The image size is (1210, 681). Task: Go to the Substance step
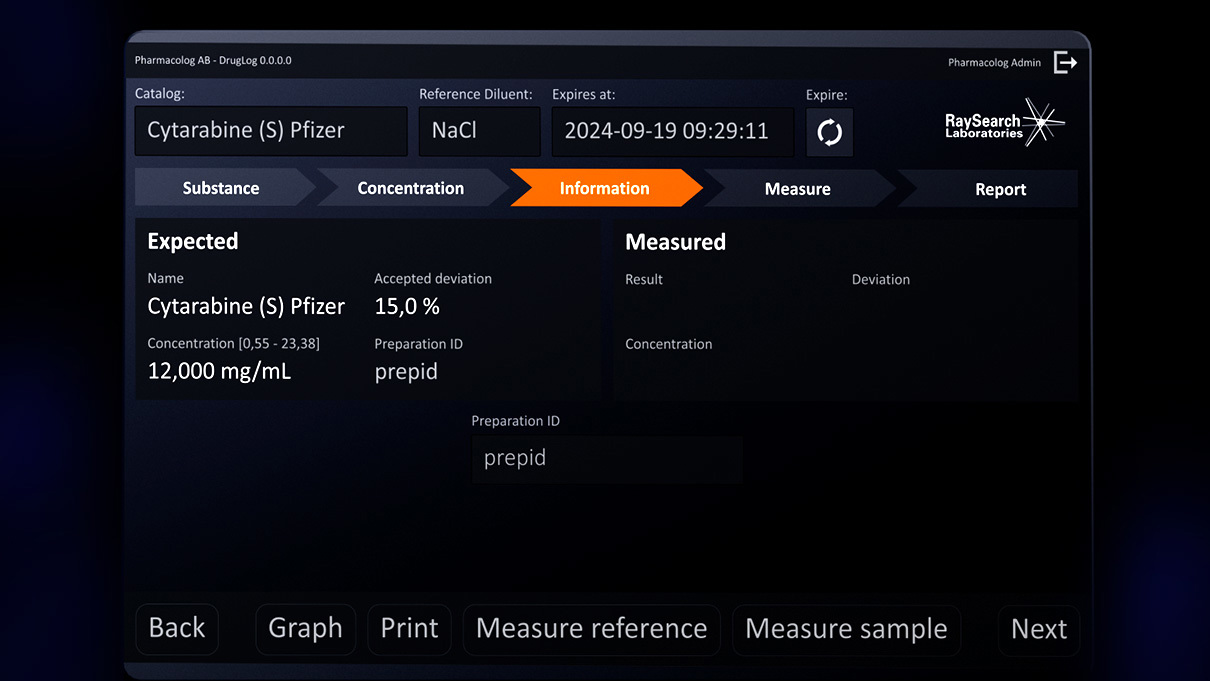[221, 188]
